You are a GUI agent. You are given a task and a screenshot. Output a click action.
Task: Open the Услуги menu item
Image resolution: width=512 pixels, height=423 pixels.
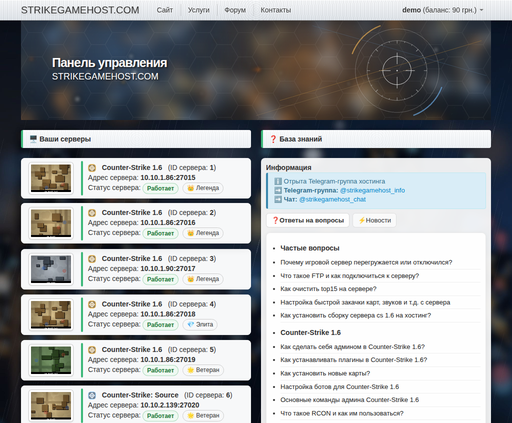[199, 10]
